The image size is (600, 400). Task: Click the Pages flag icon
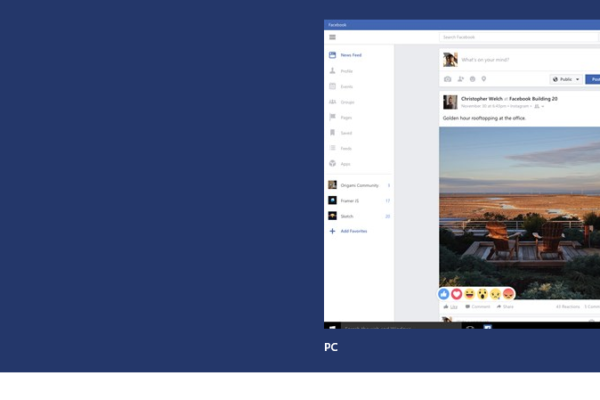(332, 117)
